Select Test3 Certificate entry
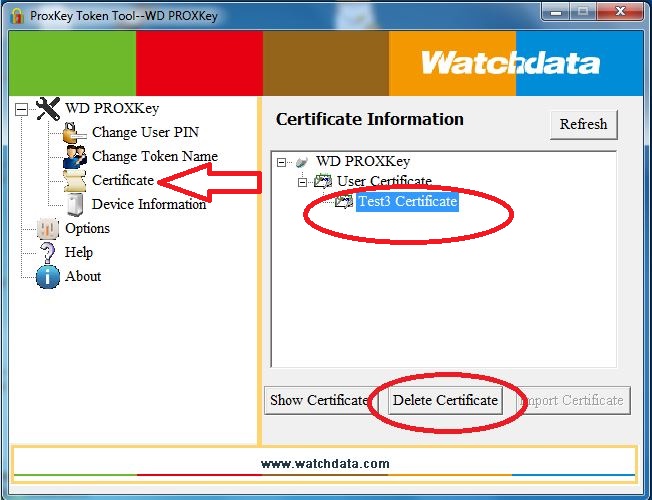The width and height of the screenshot is (652, 500). [x=408, y=202]
